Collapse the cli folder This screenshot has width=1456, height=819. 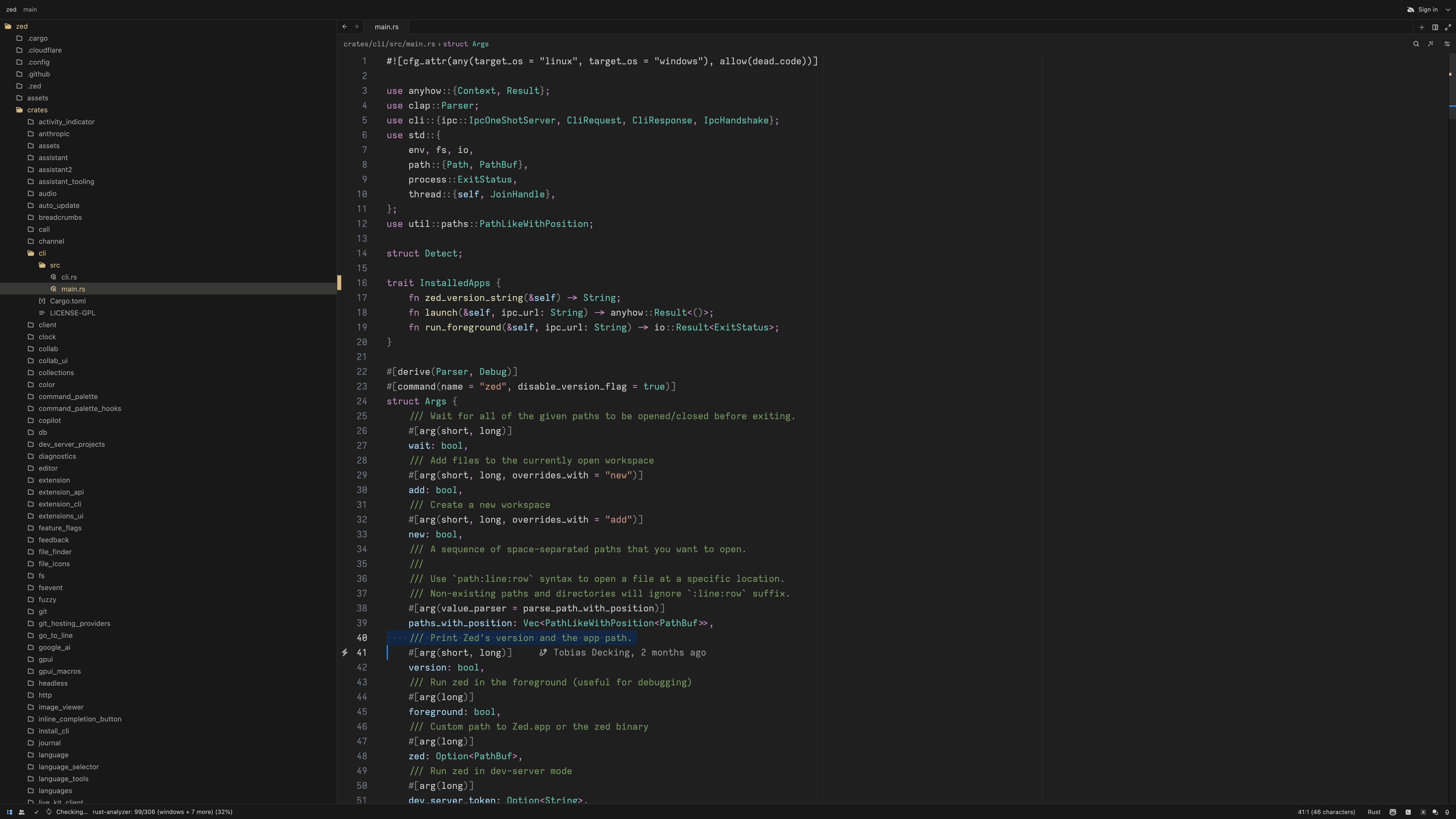(168, 253)
